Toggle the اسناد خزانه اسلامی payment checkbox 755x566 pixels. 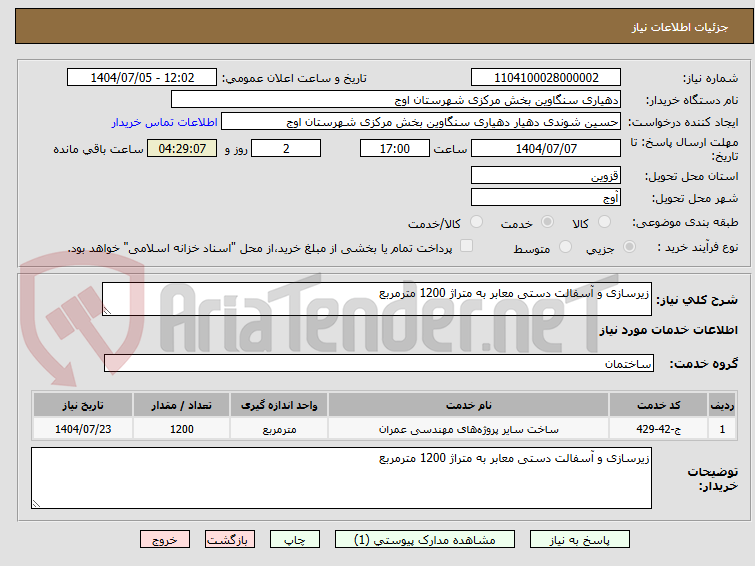(x=466, y=246)
